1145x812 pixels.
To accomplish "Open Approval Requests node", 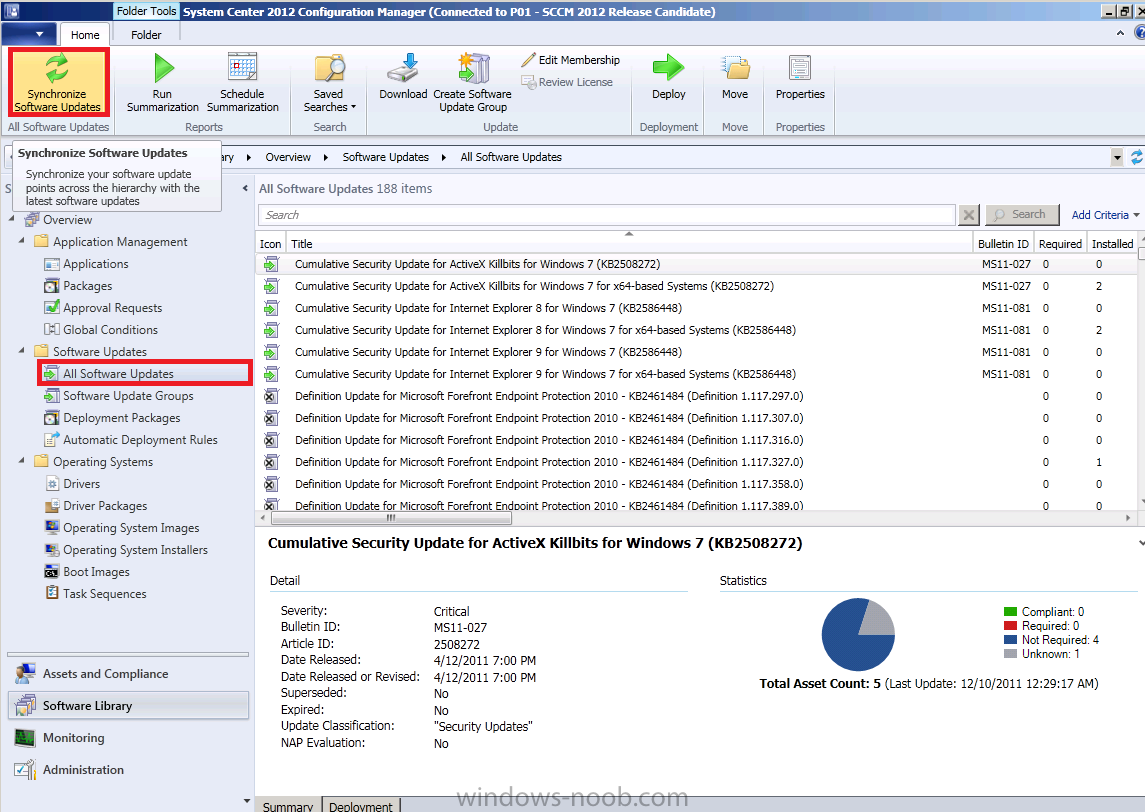I will click(112, 307).
